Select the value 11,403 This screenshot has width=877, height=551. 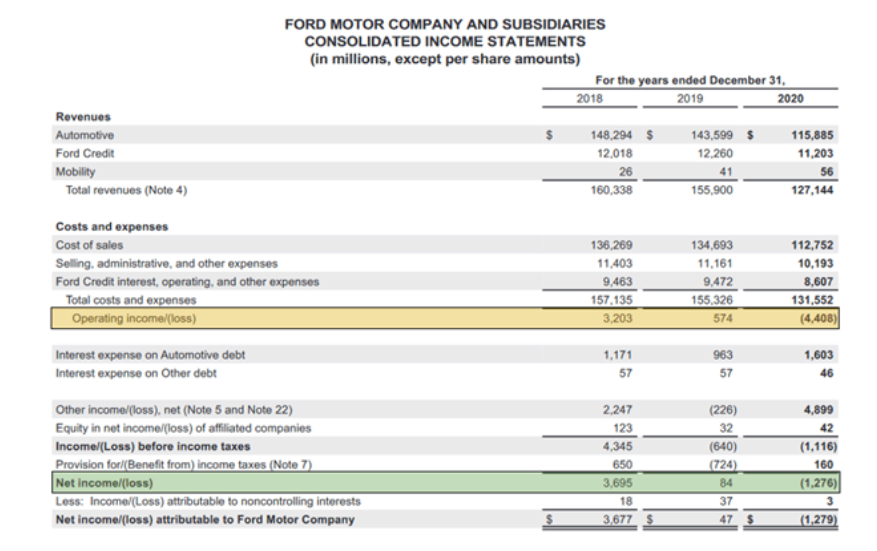point(615,263)
